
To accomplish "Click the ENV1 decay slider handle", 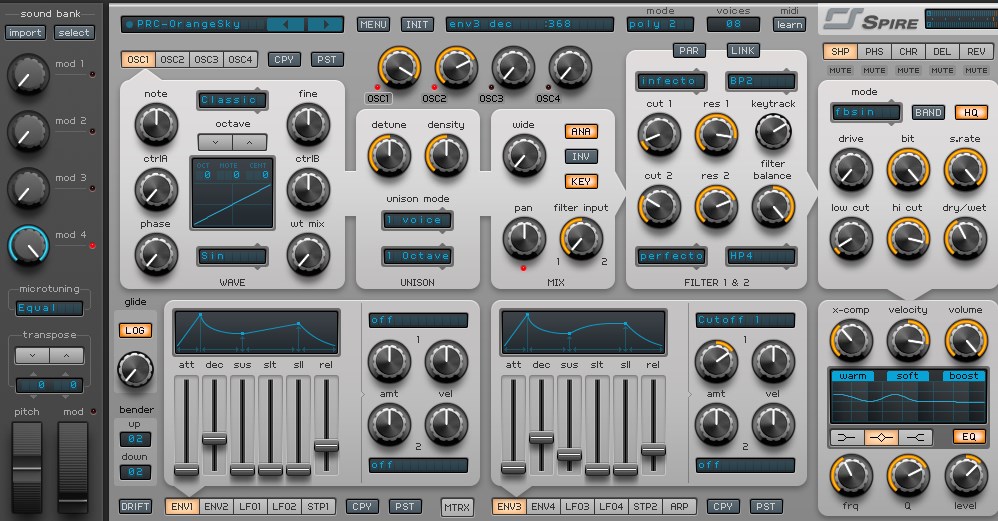I will 214,438.
